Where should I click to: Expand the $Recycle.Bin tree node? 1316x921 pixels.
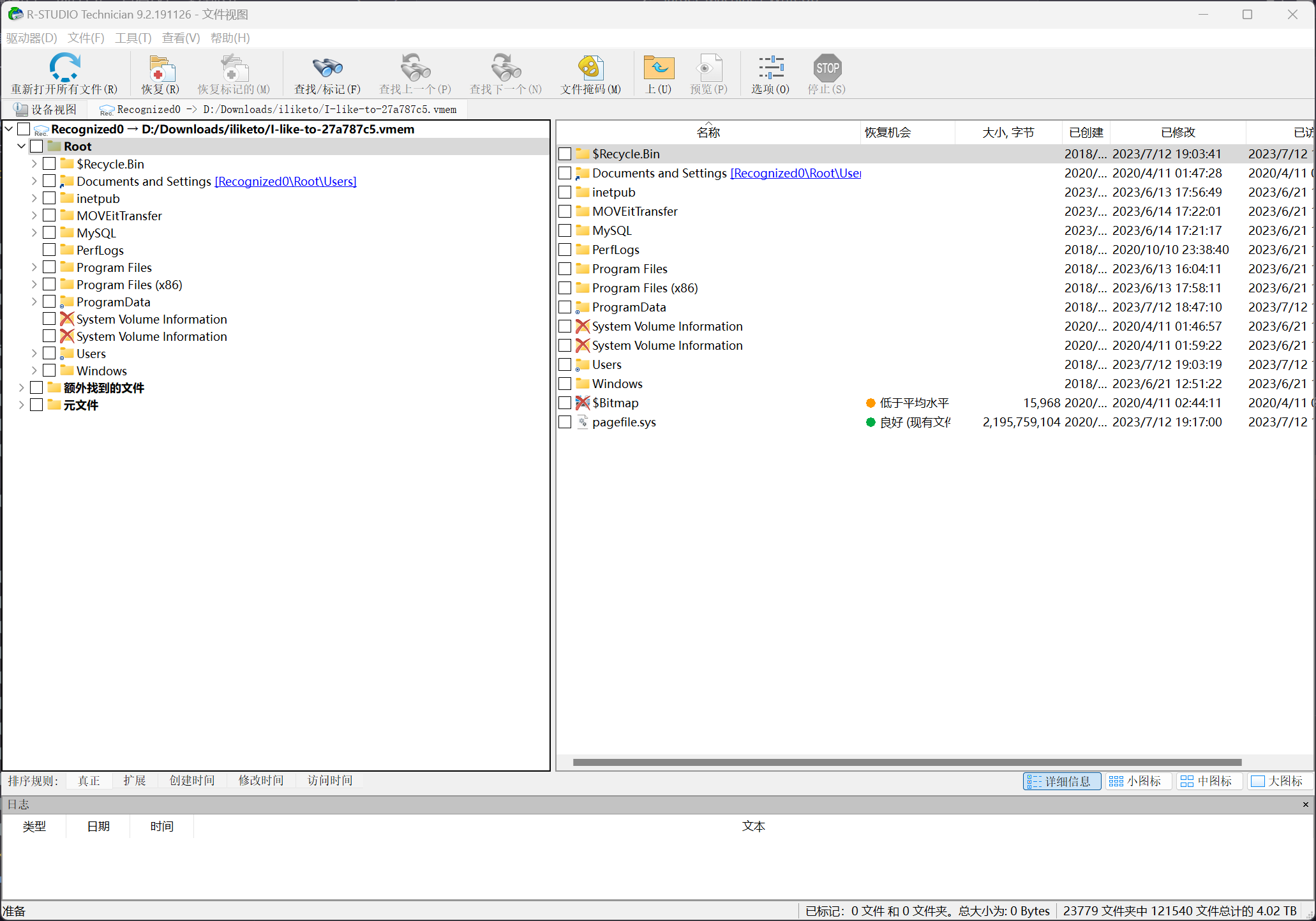pos(34,163)
